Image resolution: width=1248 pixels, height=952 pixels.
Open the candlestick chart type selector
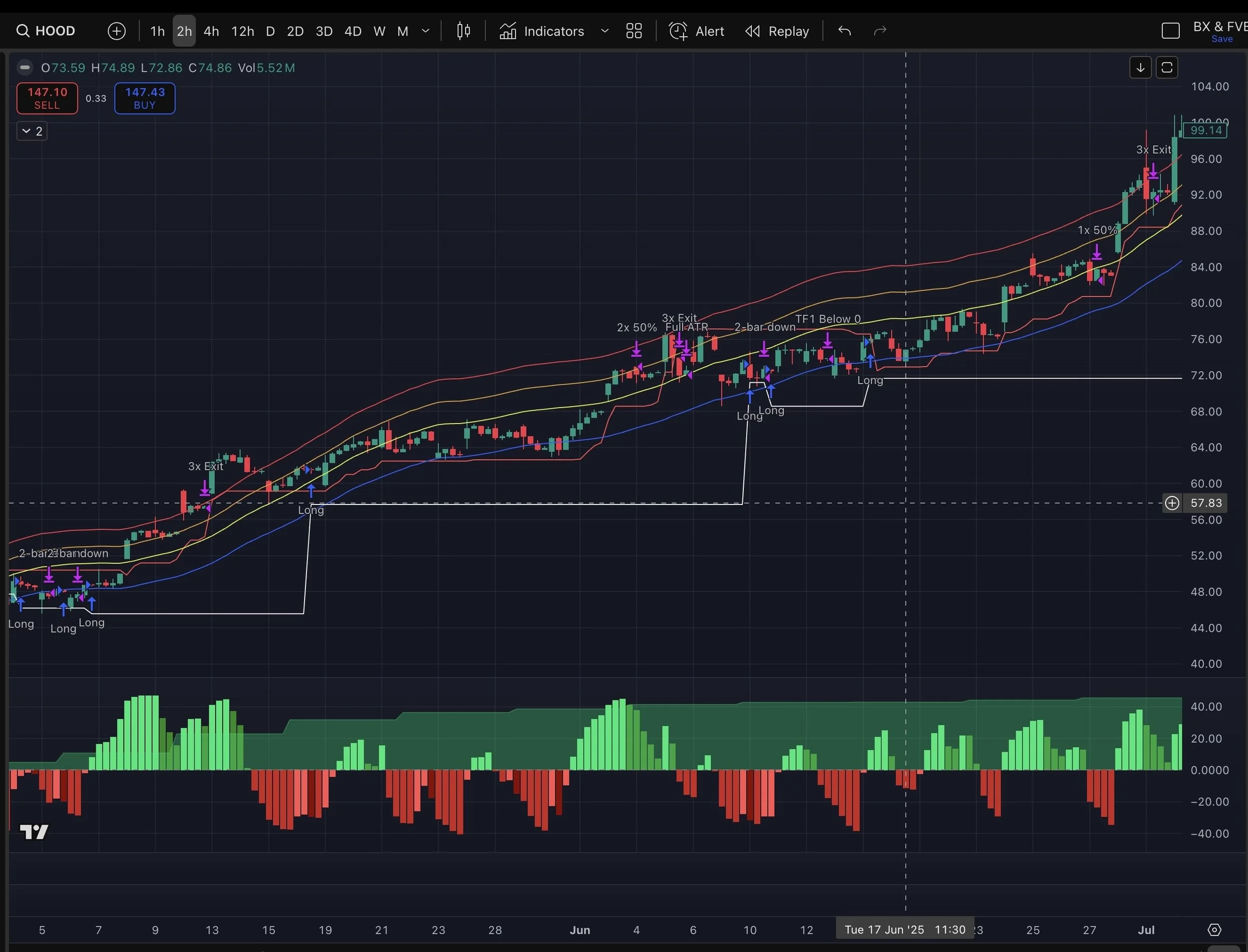pyautogui.click(x=463, y=30)
